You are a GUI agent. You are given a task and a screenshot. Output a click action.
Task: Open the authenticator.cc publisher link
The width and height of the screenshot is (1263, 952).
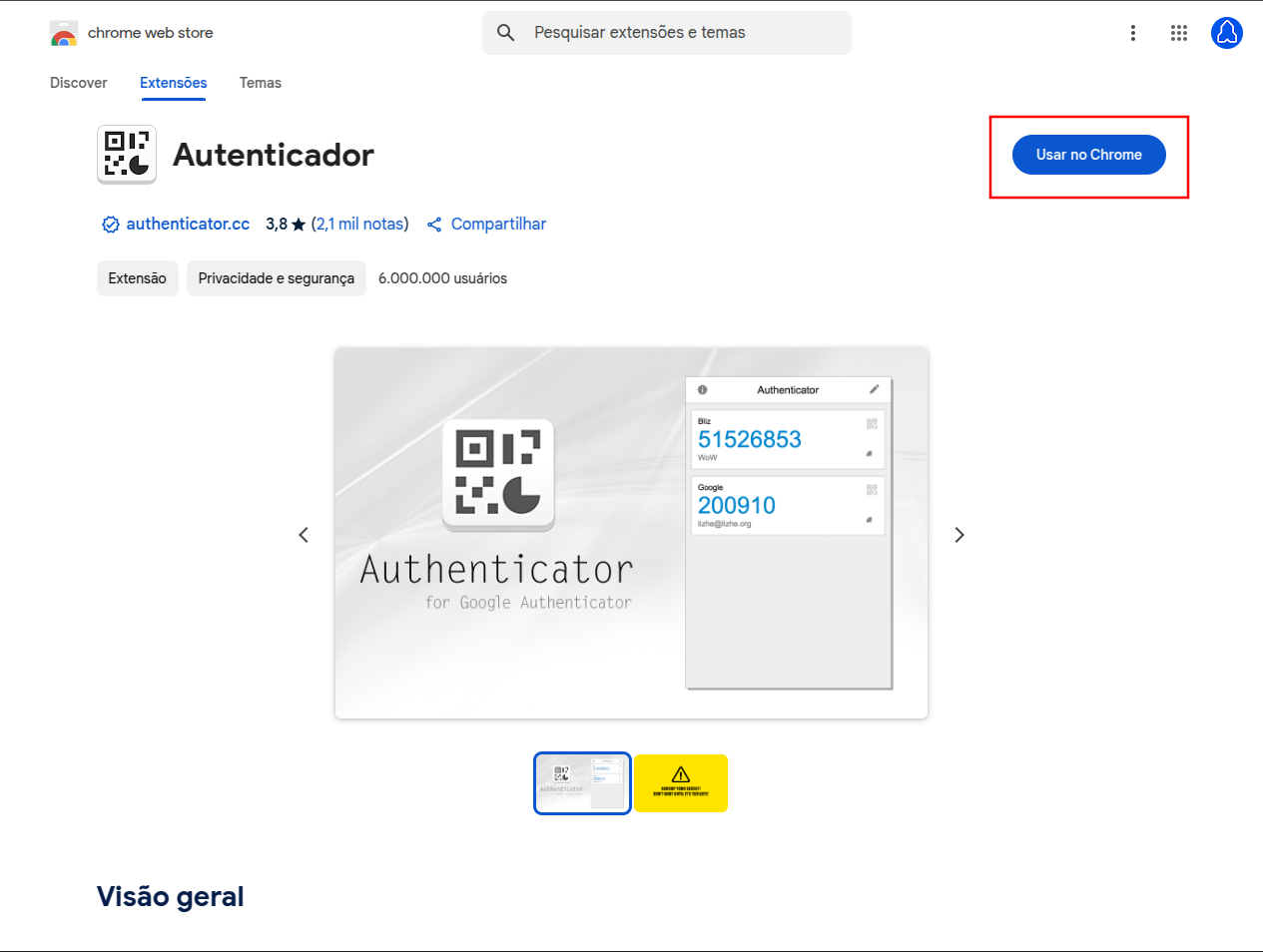point(188,225)
